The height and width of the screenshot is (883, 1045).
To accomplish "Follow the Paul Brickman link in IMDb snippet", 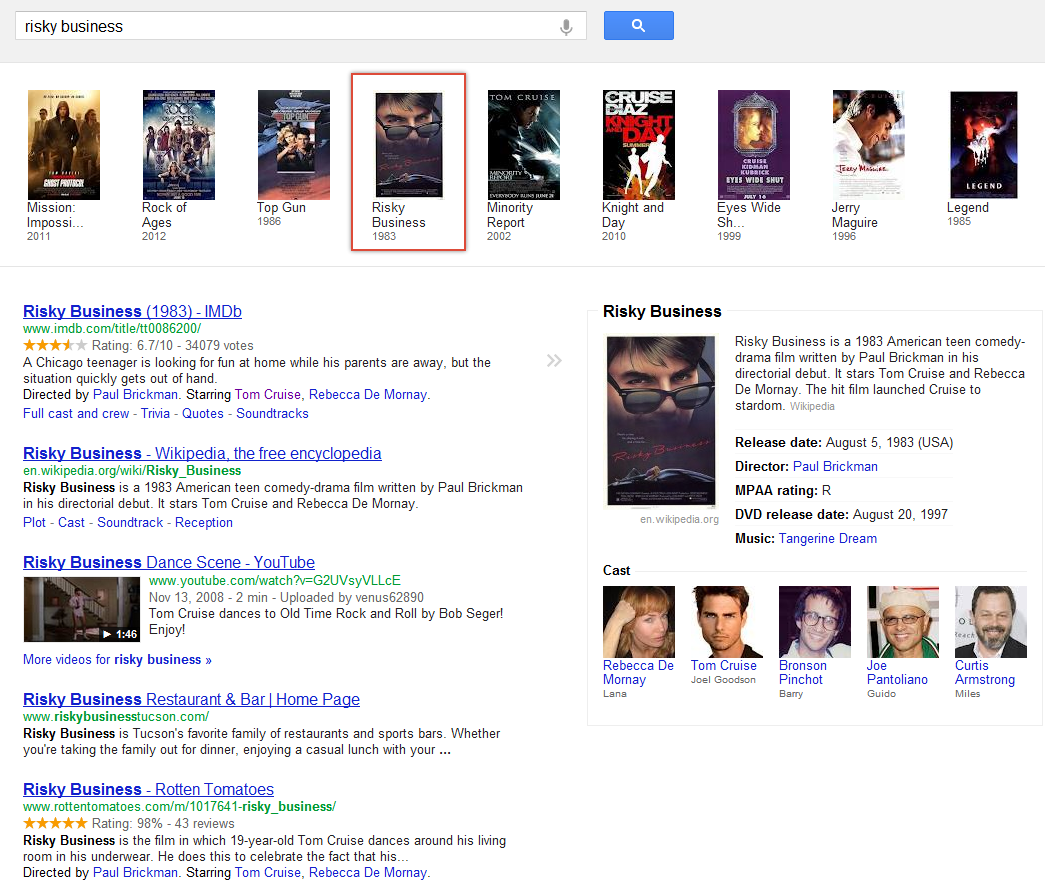I will pyautogui.click(x=135, y=395).
